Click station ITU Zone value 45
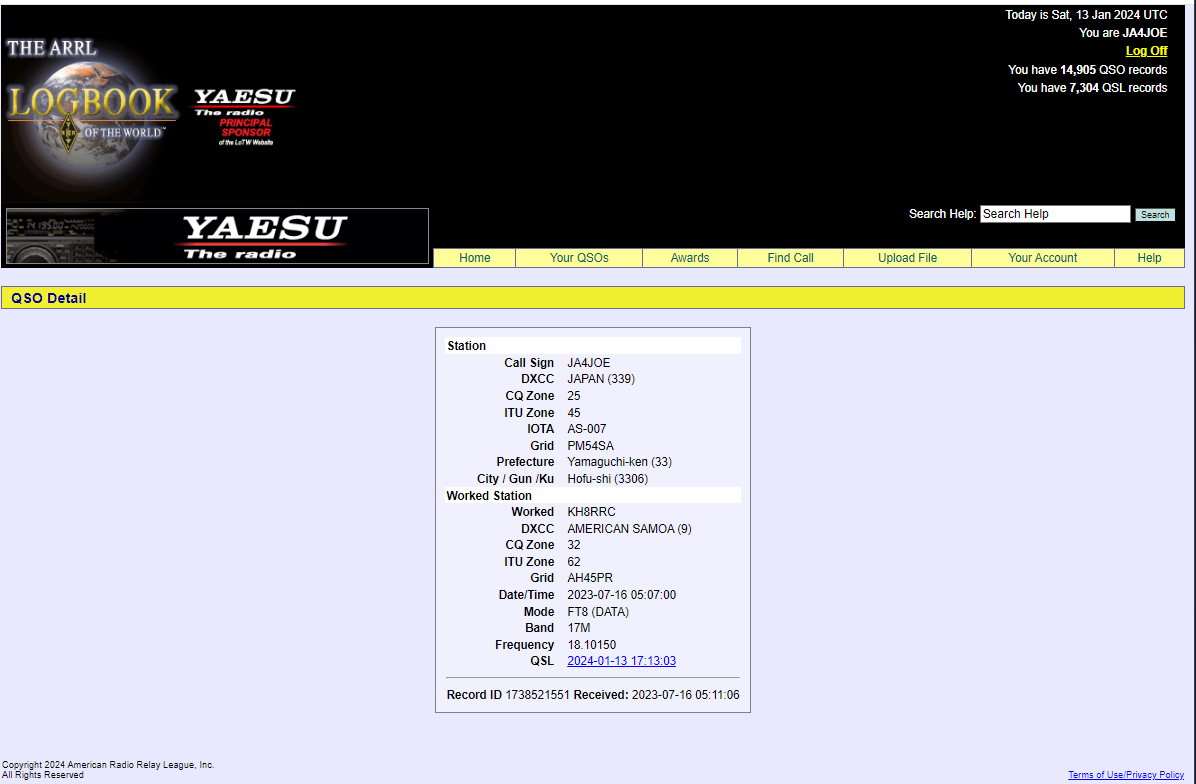The image size is (1196, 784). click(x=574, y=413)
